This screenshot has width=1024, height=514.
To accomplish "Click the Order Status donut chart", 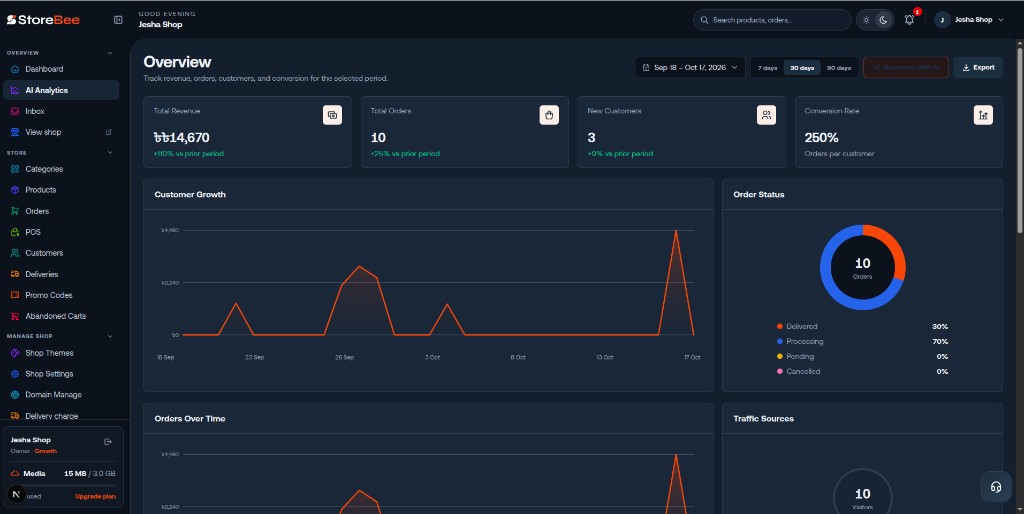I will click(x=863, y=267).
